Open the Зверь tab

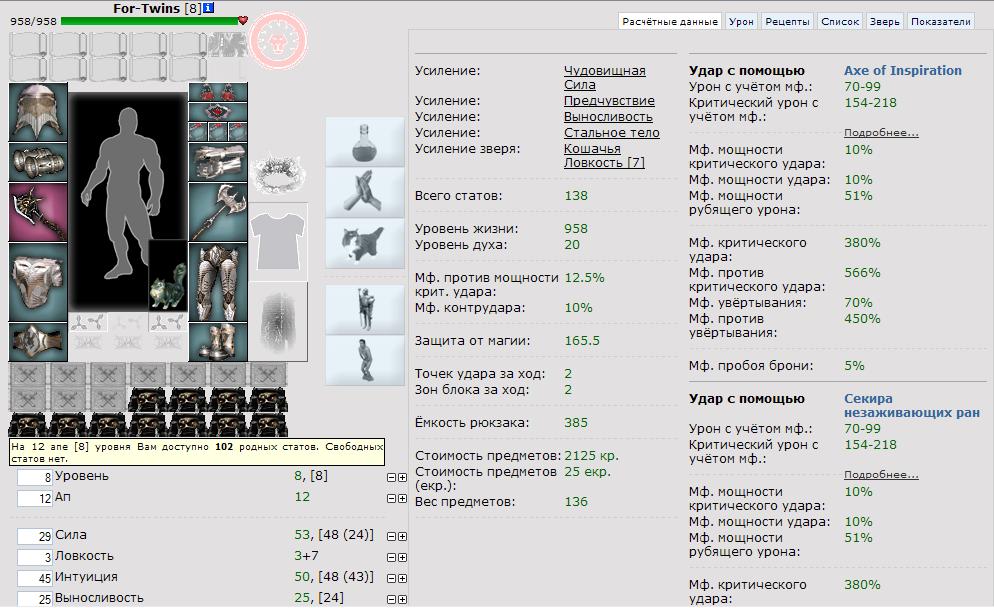[884, 22]
